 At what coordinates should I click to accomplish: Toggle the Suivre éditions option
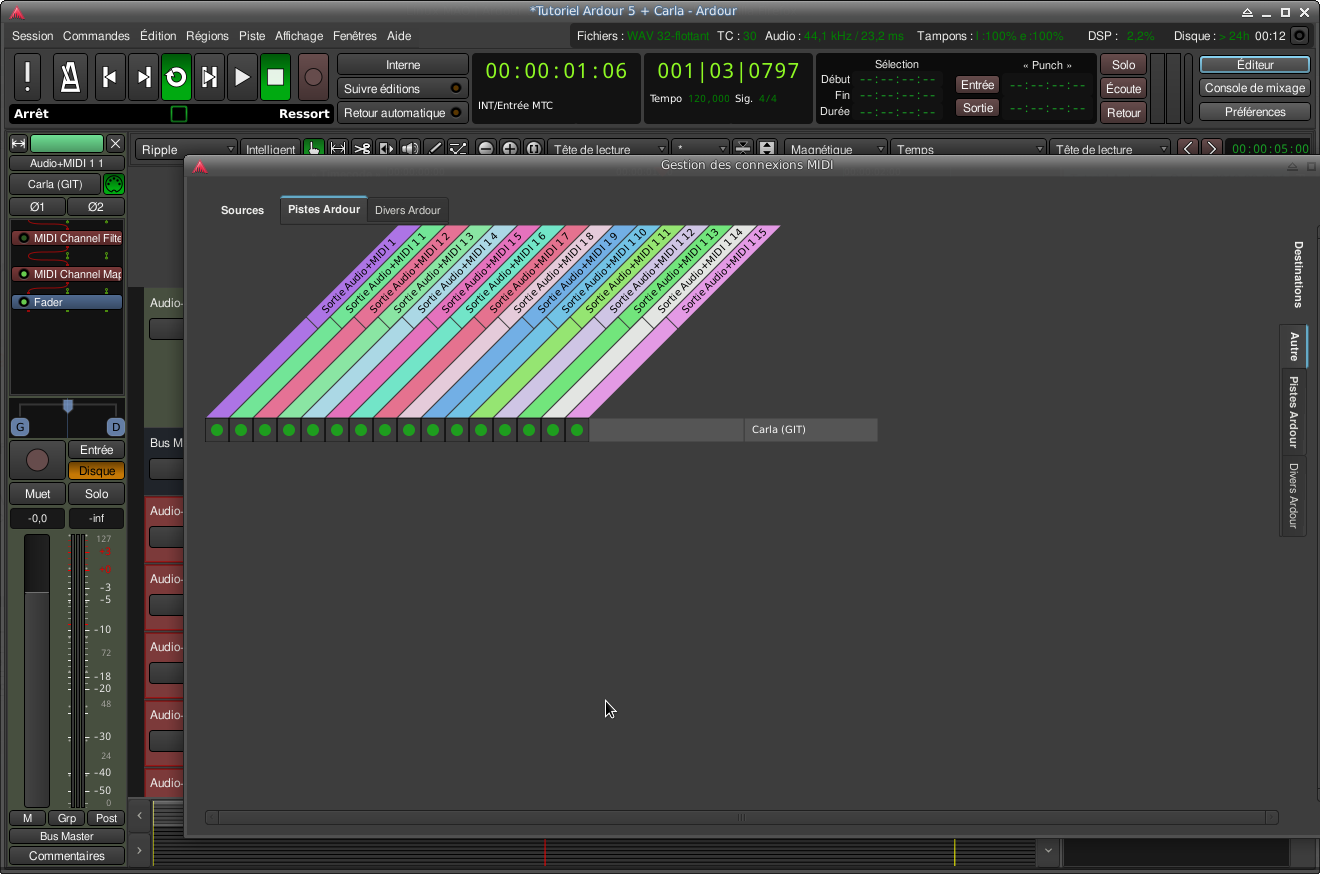tap(403, 89)
